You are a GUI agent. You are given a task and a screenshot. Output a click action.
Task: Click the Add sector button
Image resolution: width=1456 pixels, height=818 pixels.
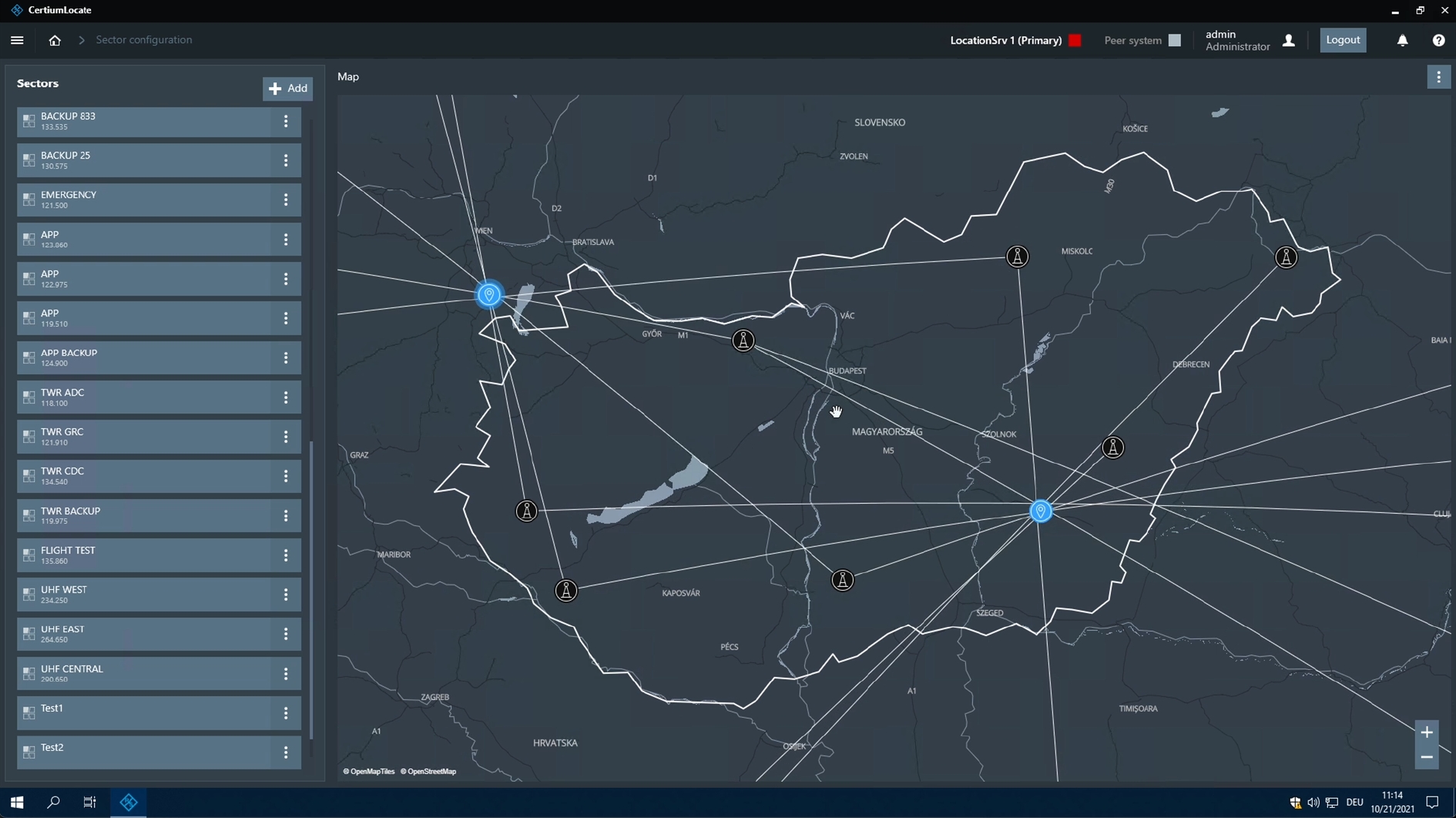[x=288, y=89]
